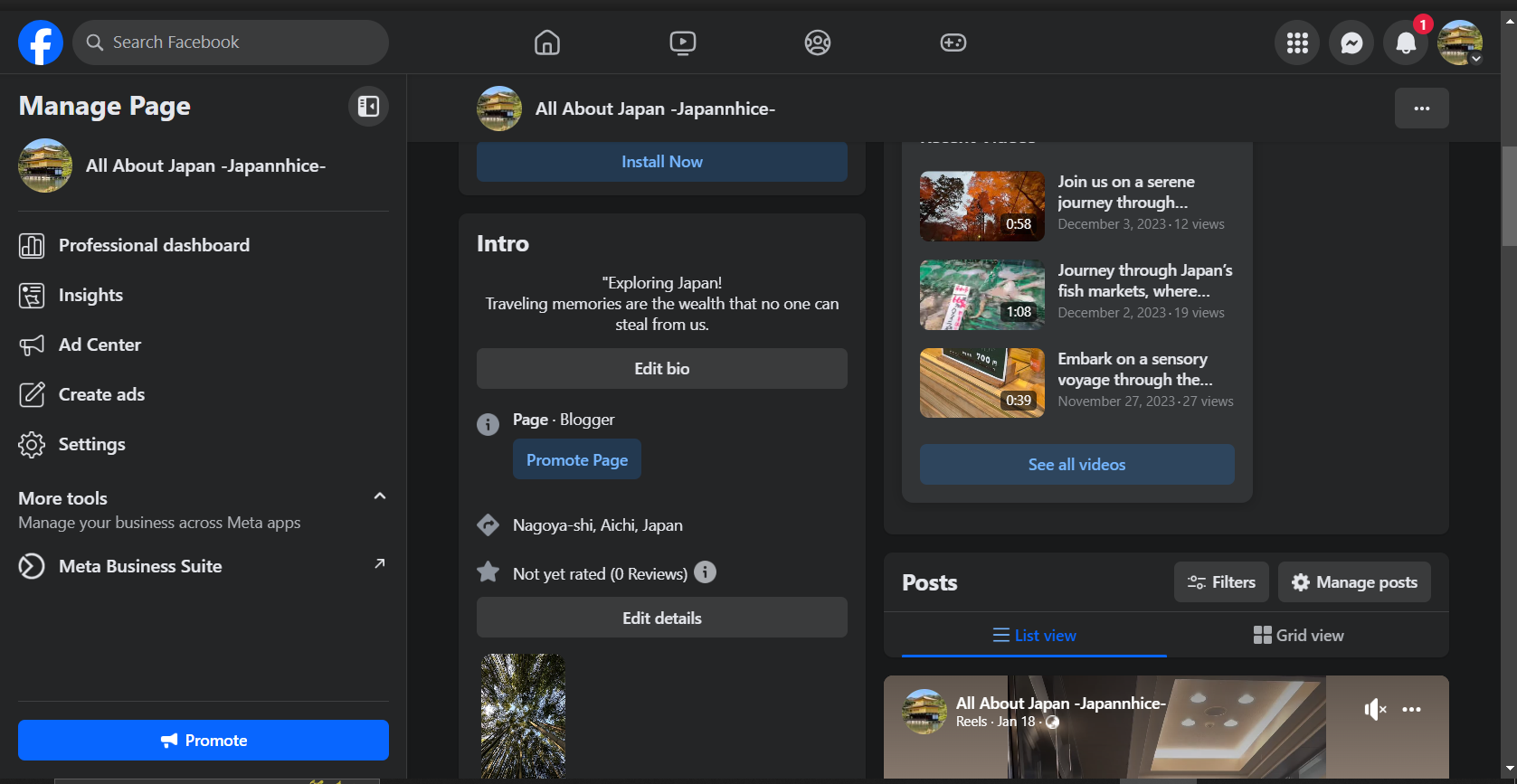Click Edit bio
Image resolution: width=1517 pixels, height=784 pixels.
click(662, 369)
